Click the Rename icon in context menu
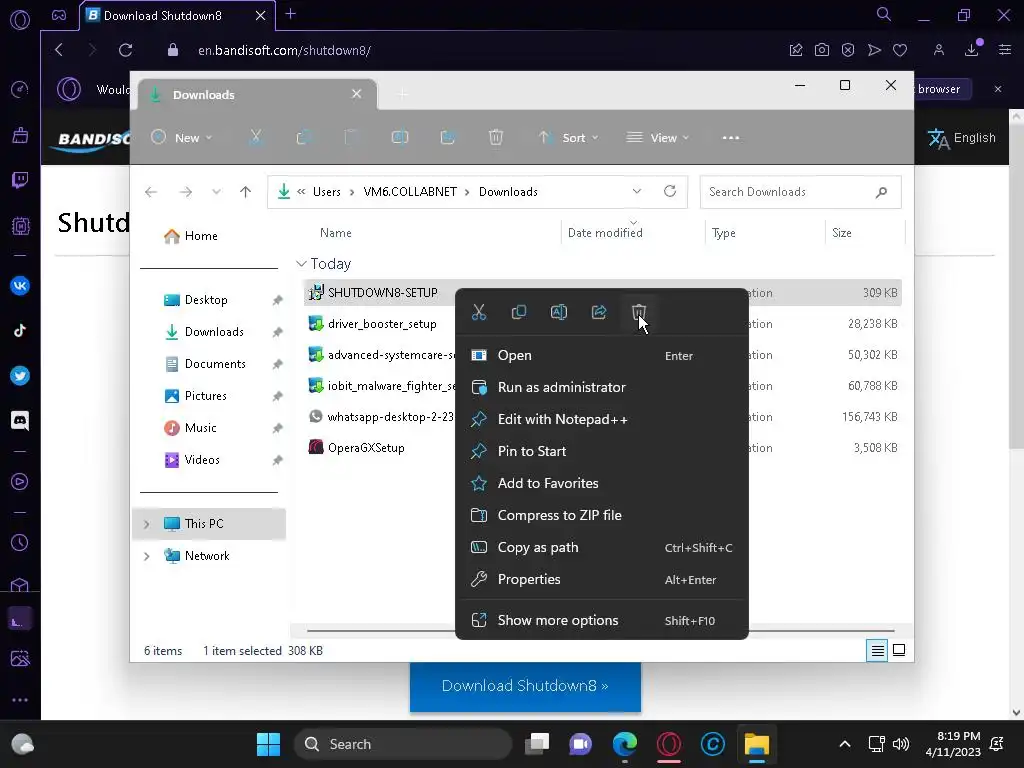This screenshot has height=768, width=1024. coord(559,312)
